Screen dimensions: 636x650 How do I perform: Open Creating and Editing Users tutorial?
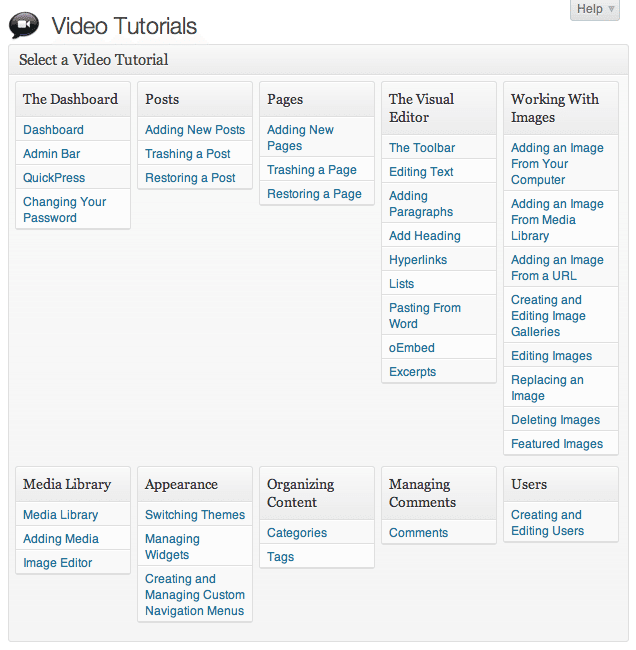547,523
